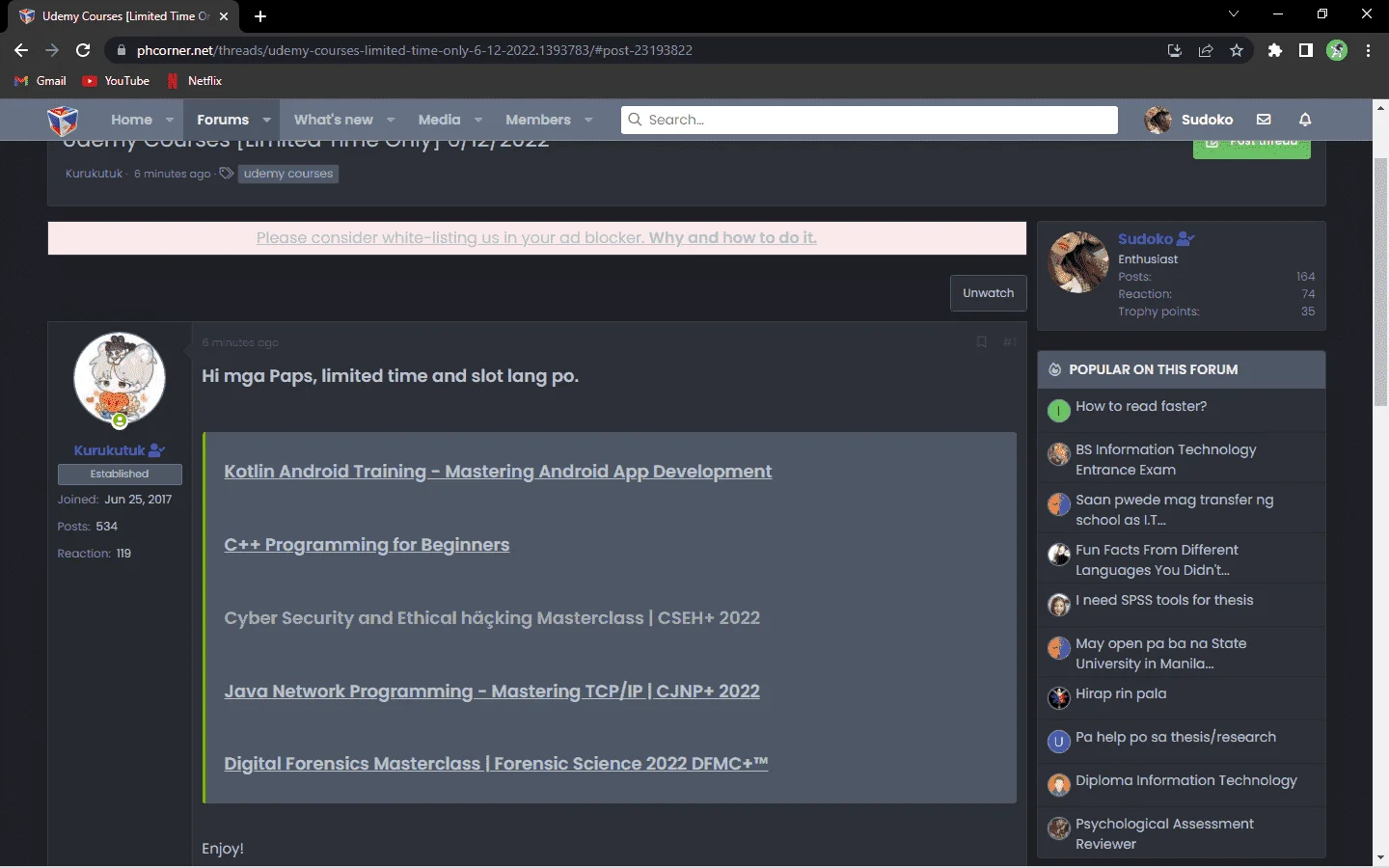Click the Unwatch button
The image size is (1389, 868).
(988, 293)
